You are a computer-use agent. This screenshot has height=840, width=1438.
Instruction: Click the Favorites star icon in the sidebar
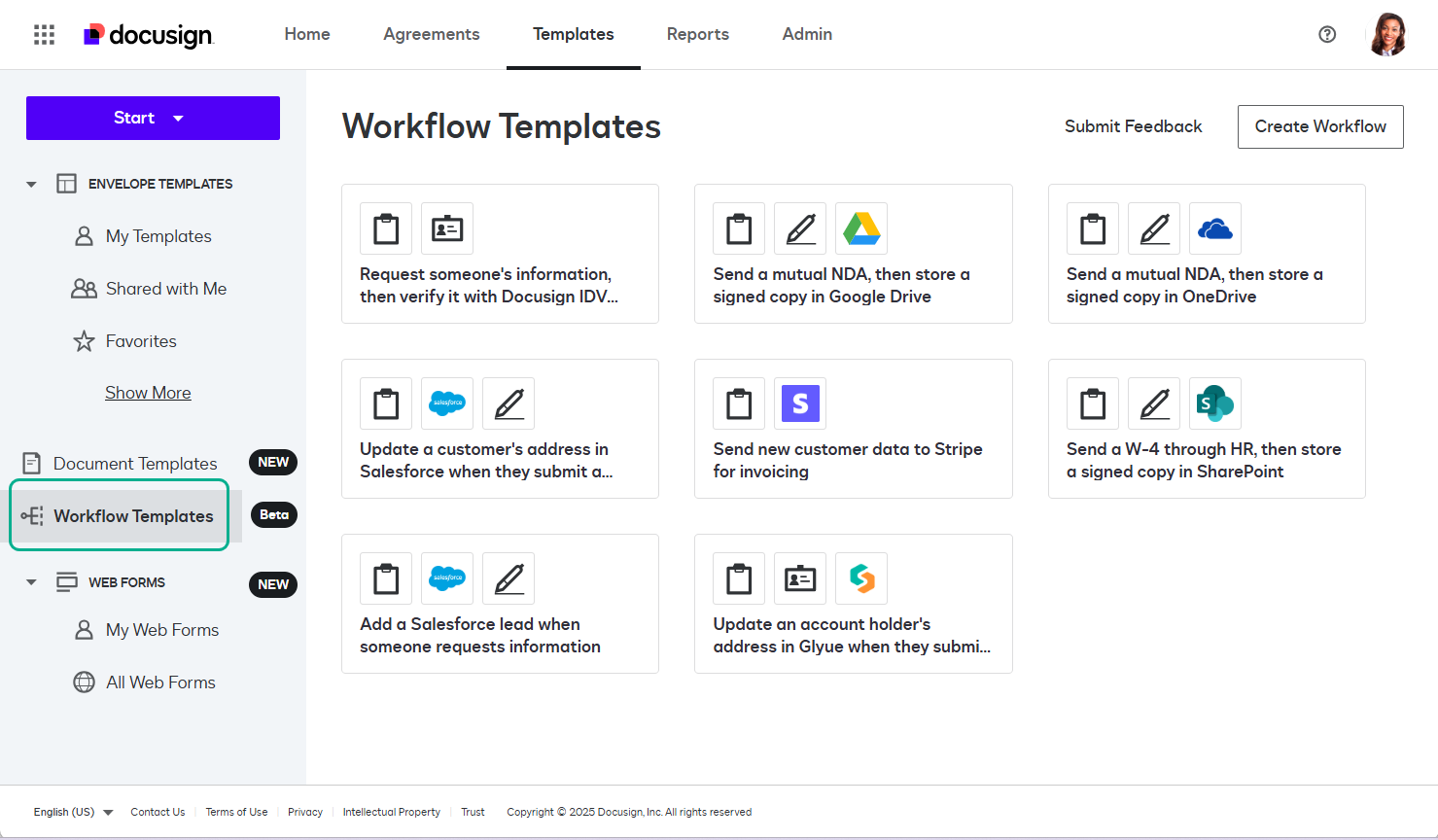coord(83,340)
